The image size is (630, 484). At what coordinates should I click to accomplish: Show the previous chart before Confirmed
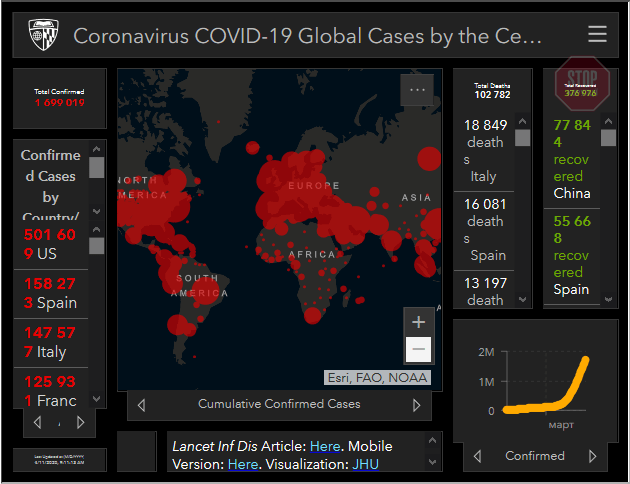(x=477, y=456)
